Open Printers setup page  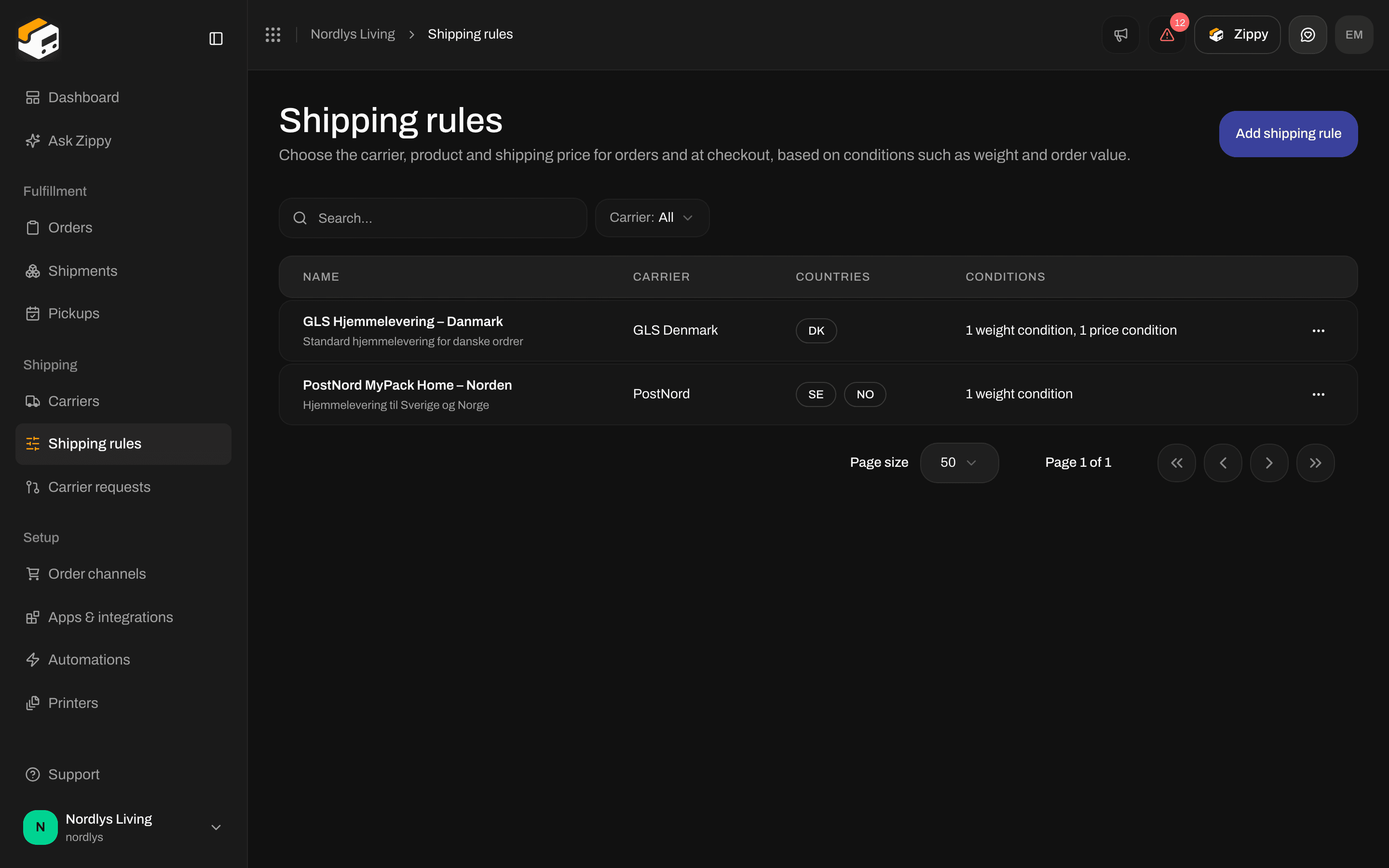point(123,703)
